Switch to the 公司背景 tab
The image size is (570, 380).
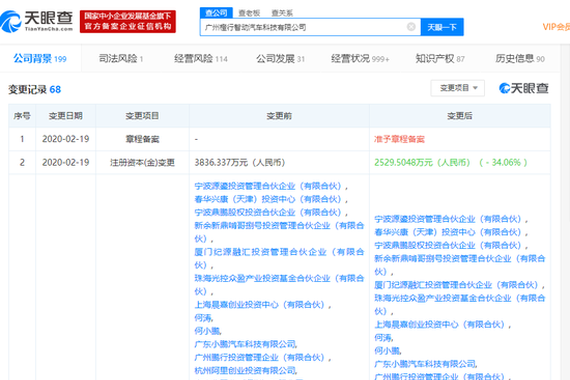[40, 59]
